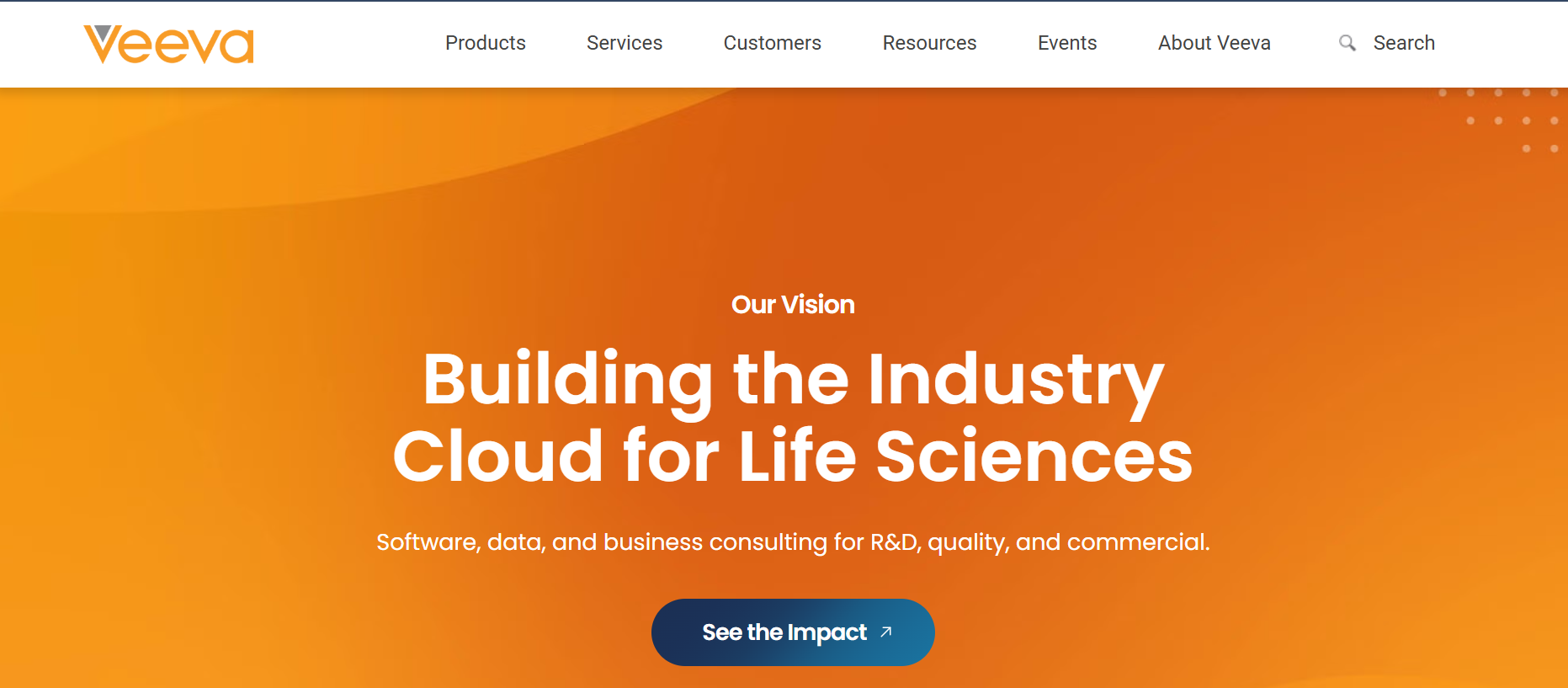Select About Veeva in the navigation
Viewport: 1568px width, 688px height.
(x=1215, y=43)
